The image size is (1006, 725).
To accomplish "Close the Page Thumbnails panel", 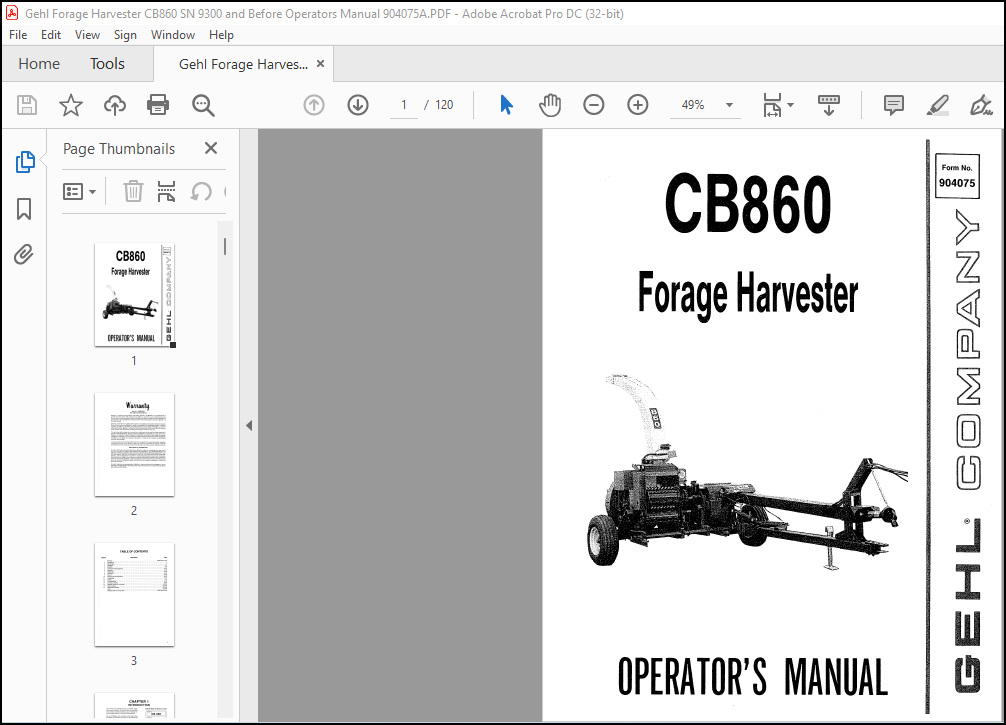I will [x=210, y=148].
